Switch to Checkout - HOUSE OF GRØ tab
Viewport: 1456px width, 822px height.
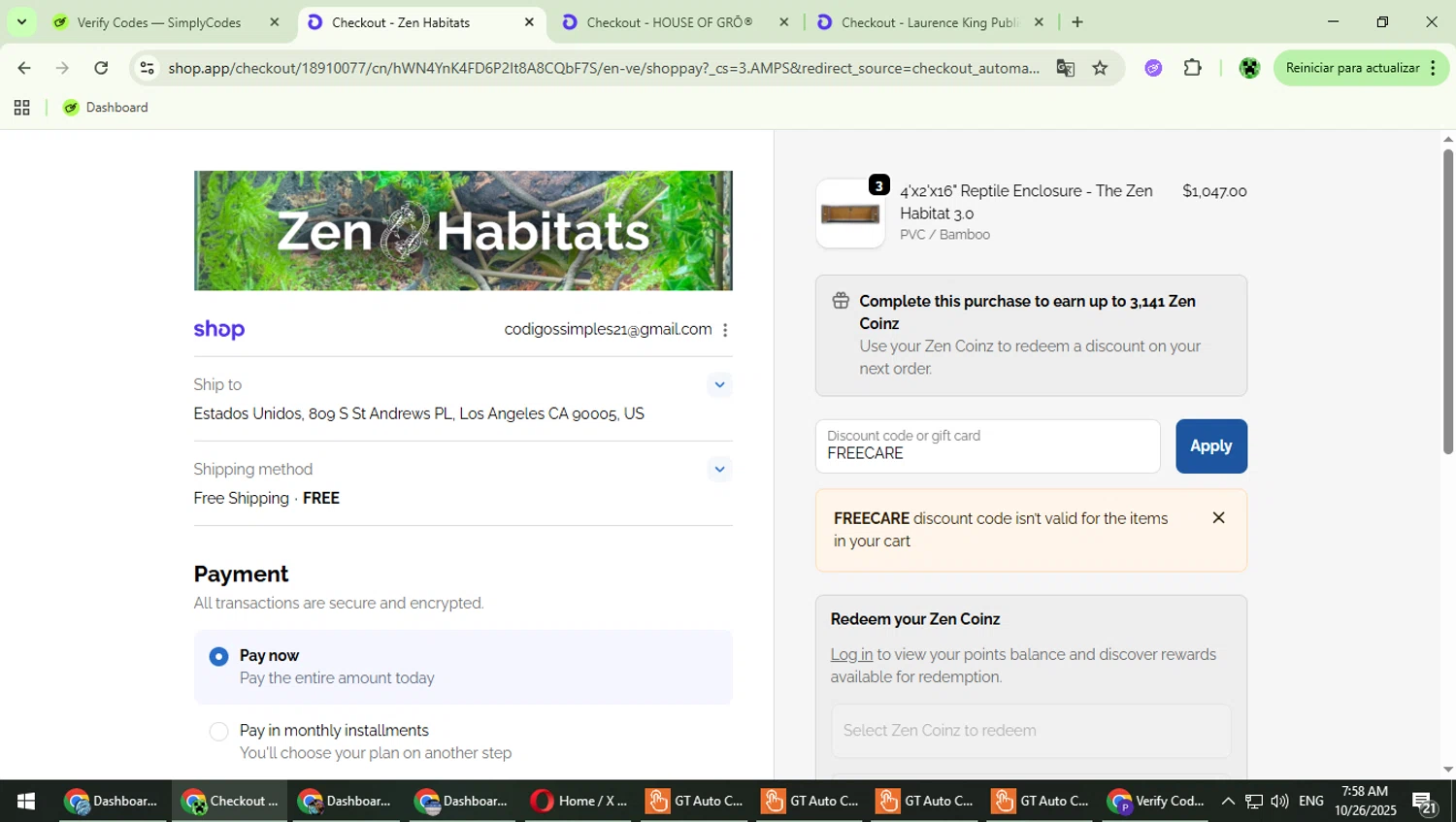[x=670, y=22]
